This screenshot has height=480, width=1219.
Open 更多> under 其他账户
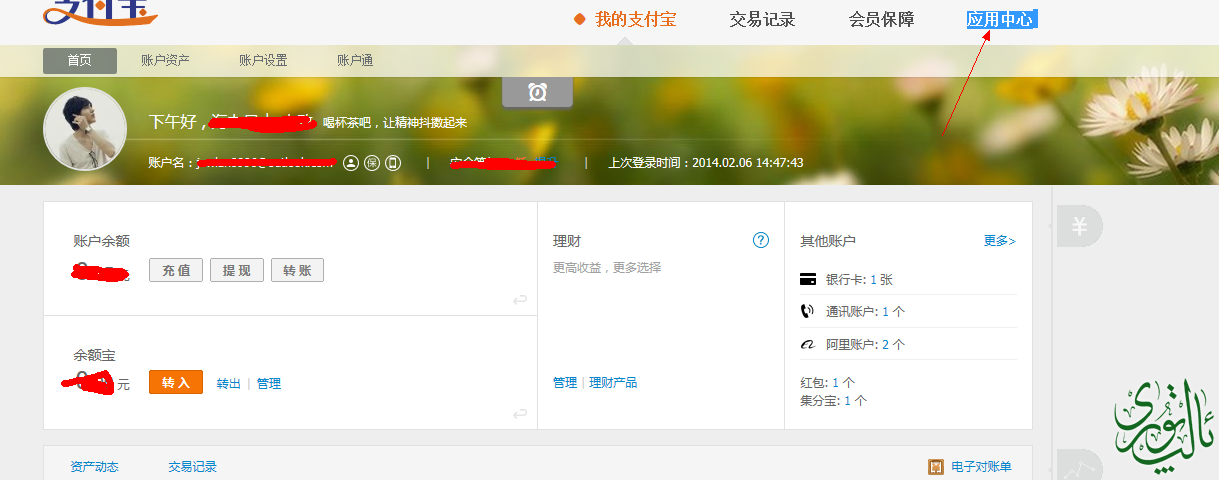coord(1000,241)
